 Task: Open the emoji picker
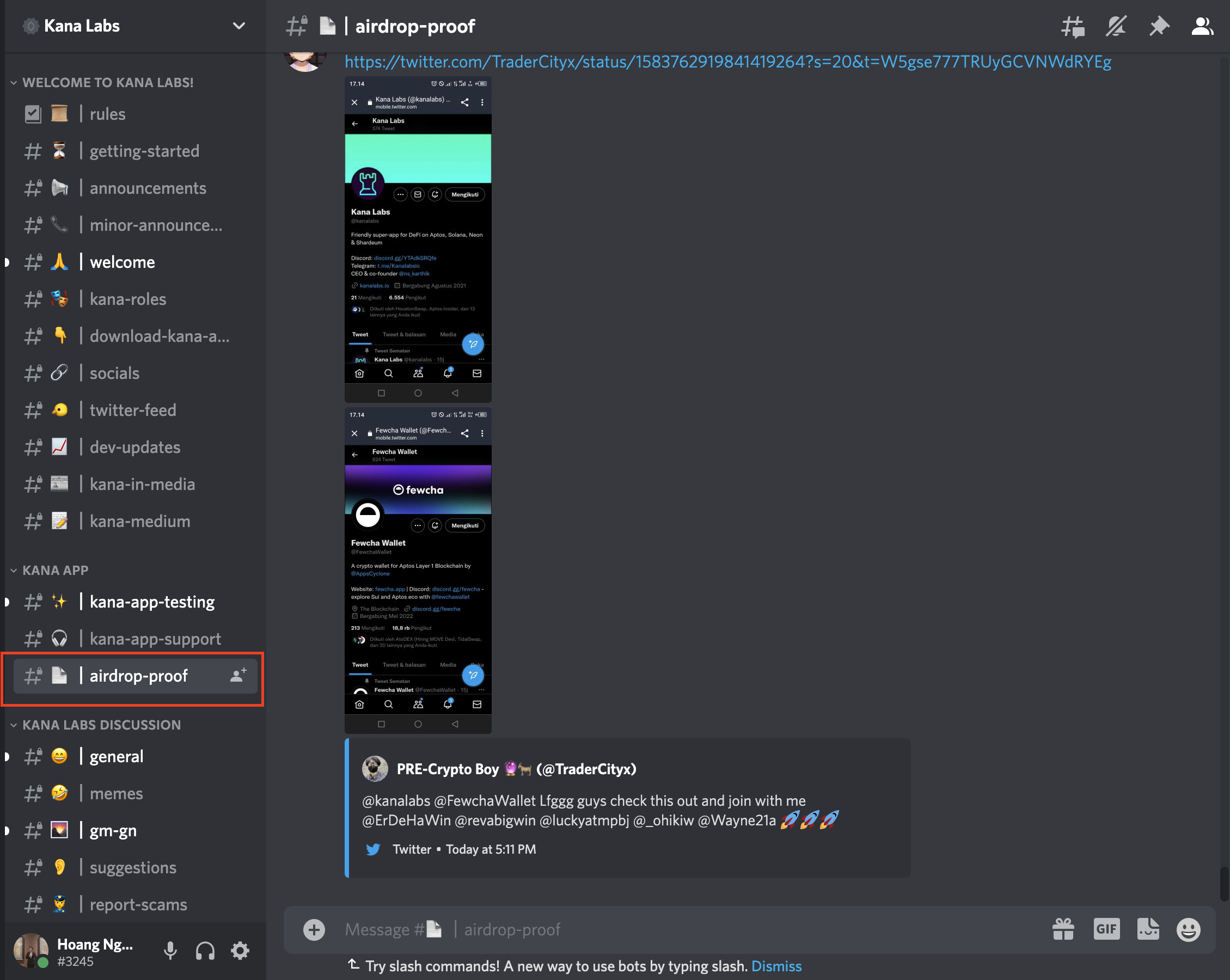(1189, 930)
